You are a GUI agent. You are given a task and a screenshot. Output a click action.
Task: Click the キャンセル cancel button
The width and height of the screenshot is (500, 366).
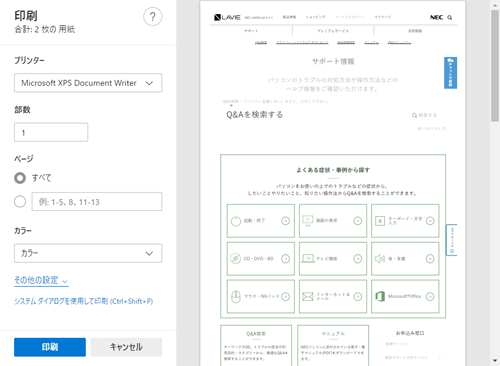[126, 347]
